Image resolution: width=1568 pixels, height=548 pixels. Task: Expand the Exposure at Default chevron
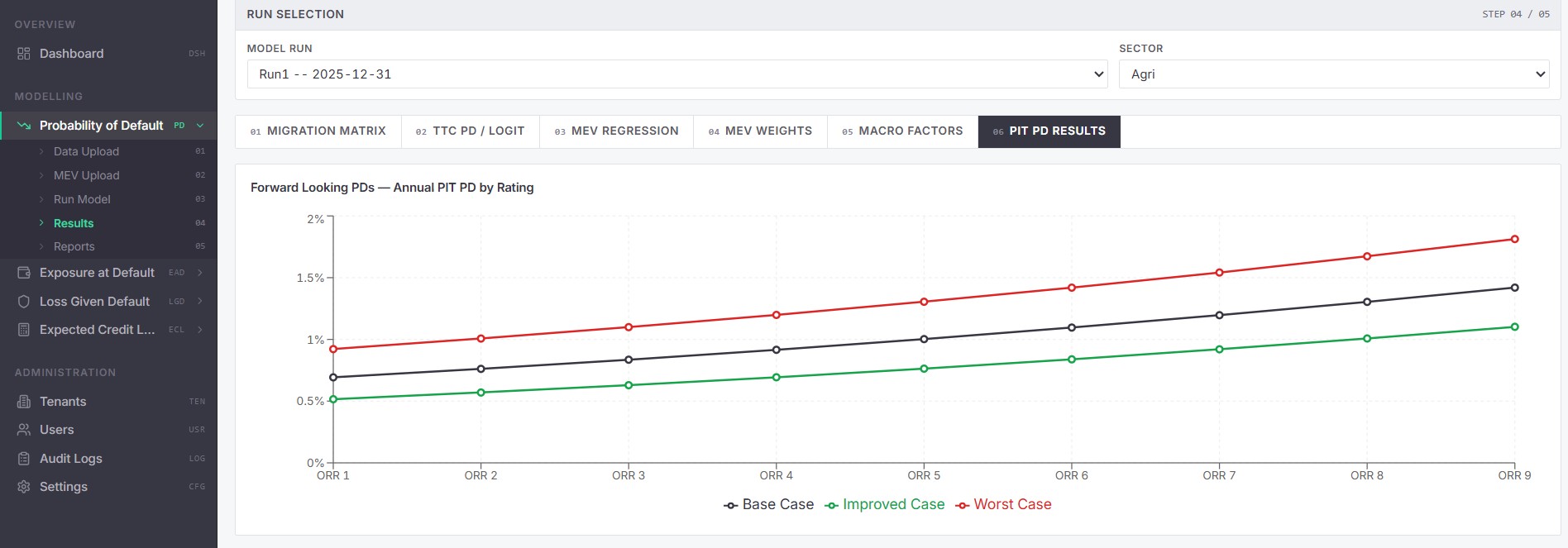pyautogui.click(x=200, y=273)
